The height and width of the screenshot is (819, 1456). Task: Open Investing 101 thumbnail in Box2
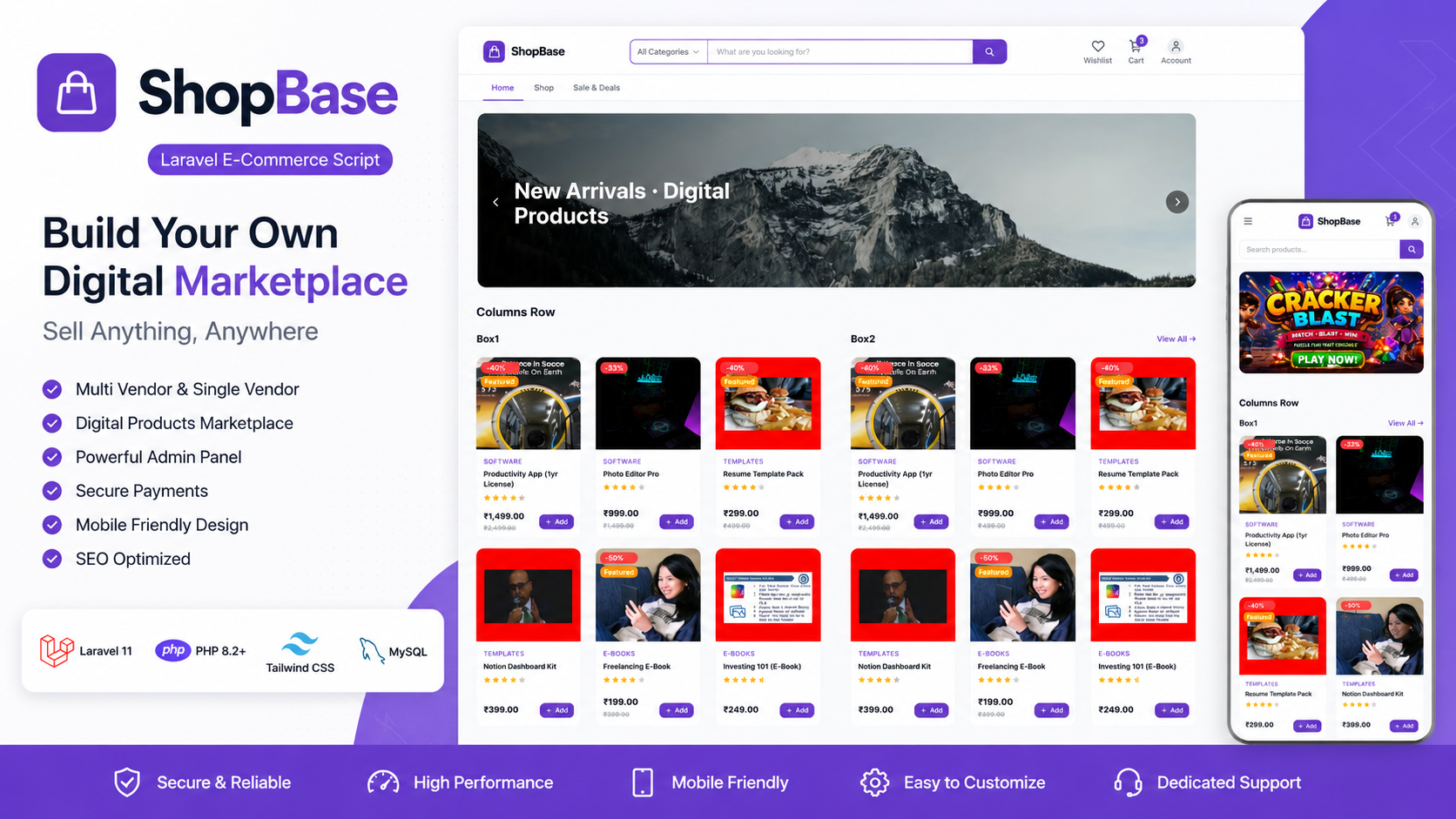coord(1143,595)
